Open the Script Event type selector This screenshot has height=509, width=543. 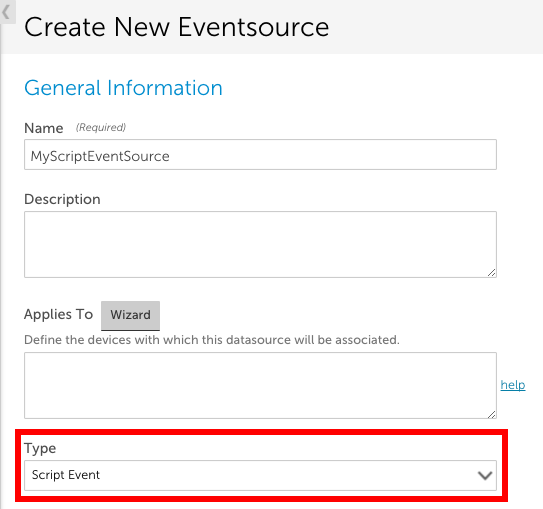point(260,475)
